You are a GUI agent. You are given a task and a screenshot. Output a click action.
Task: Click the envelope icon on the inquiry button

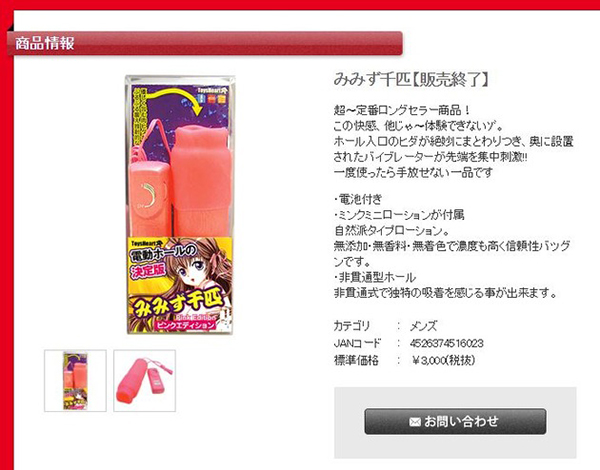pyautogui.click(x=415, y=422)
